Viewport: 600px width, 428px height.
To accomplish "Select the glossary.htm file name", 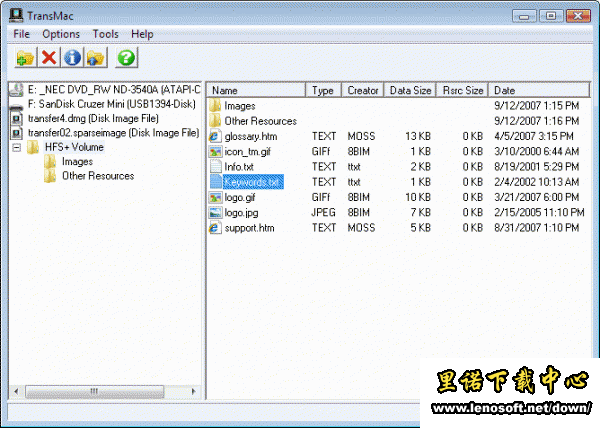I will (x=251, y=137).
